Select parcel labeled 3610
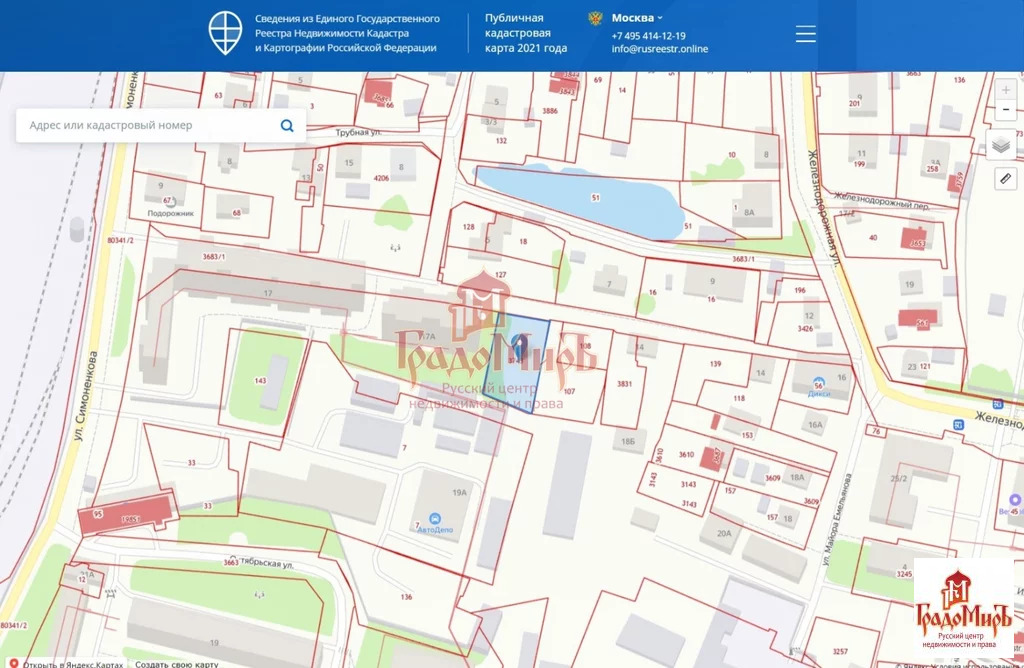1024x668 pixels. coord(685,454)
